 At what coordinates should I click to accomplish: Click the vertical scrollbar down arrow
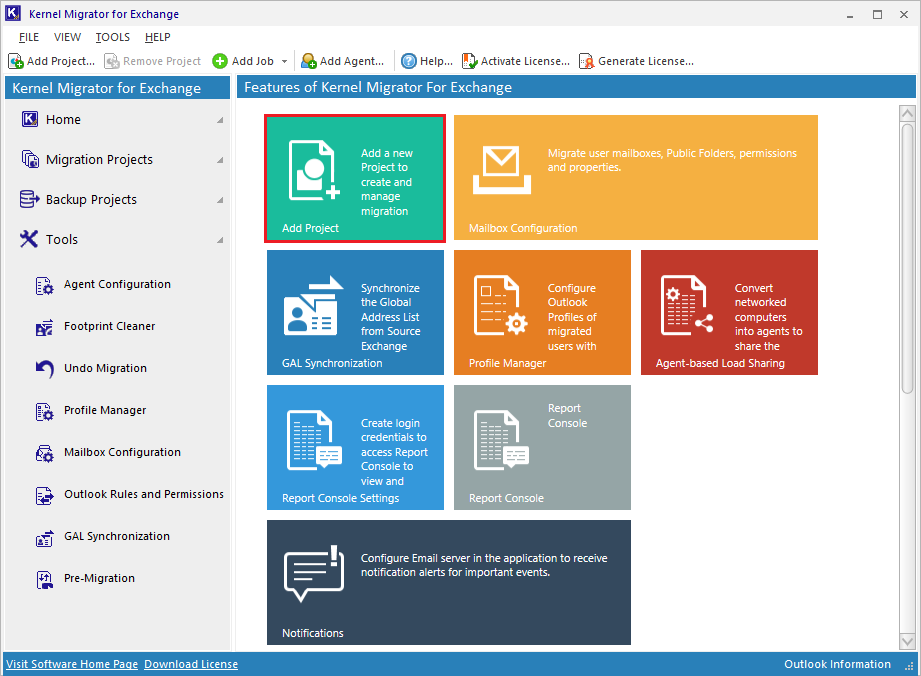tap(907, 641)
